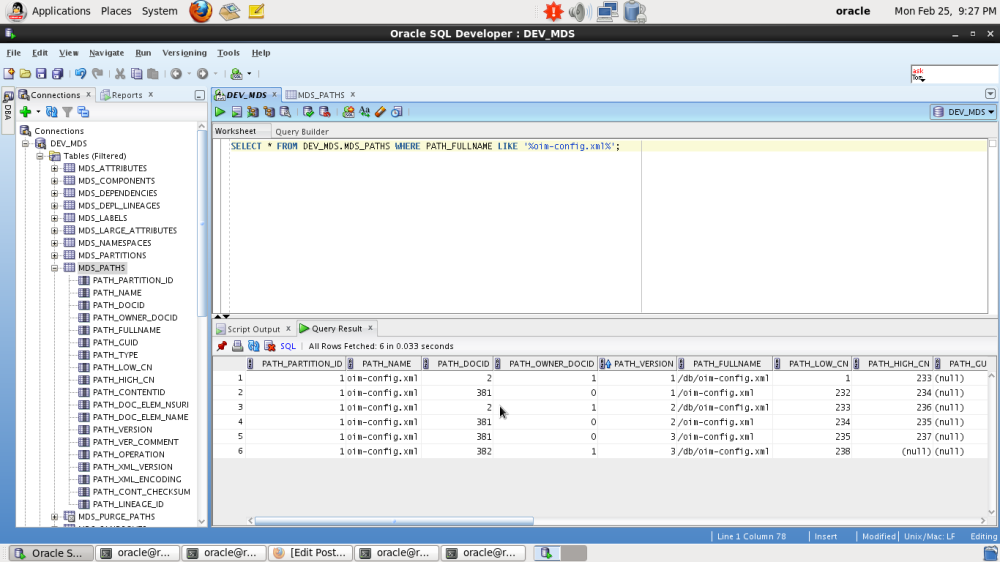Click the horizontal scrollbar of result grid
1000x562 pixels.
[x=394, y=521]
